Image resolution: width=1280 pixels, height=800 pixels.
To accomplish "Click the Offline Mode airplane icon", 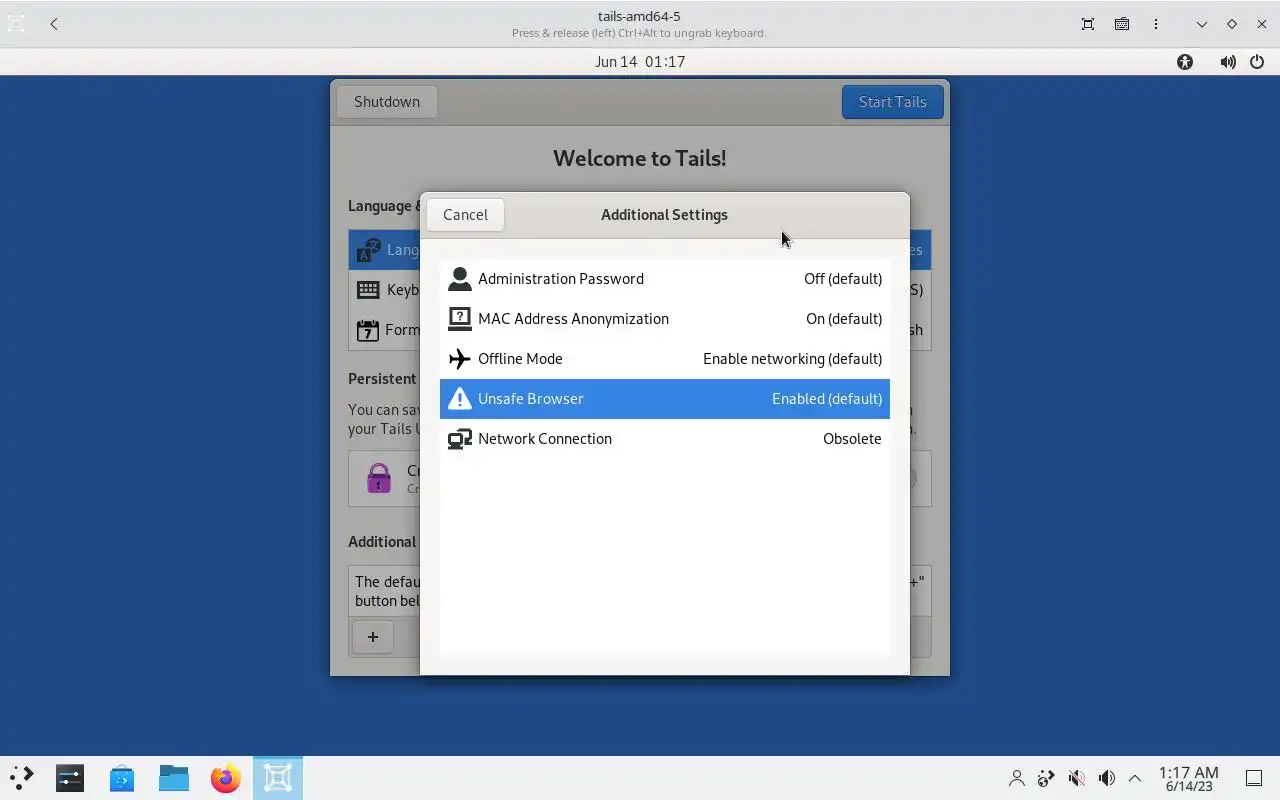I will tap(459, 359).
